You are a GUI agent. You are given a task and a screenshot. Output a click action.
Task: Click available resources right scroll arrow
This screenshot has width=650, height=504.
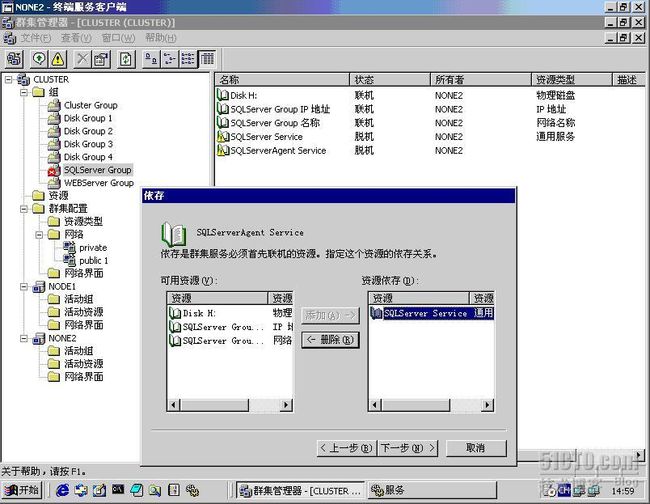[286, 405]
